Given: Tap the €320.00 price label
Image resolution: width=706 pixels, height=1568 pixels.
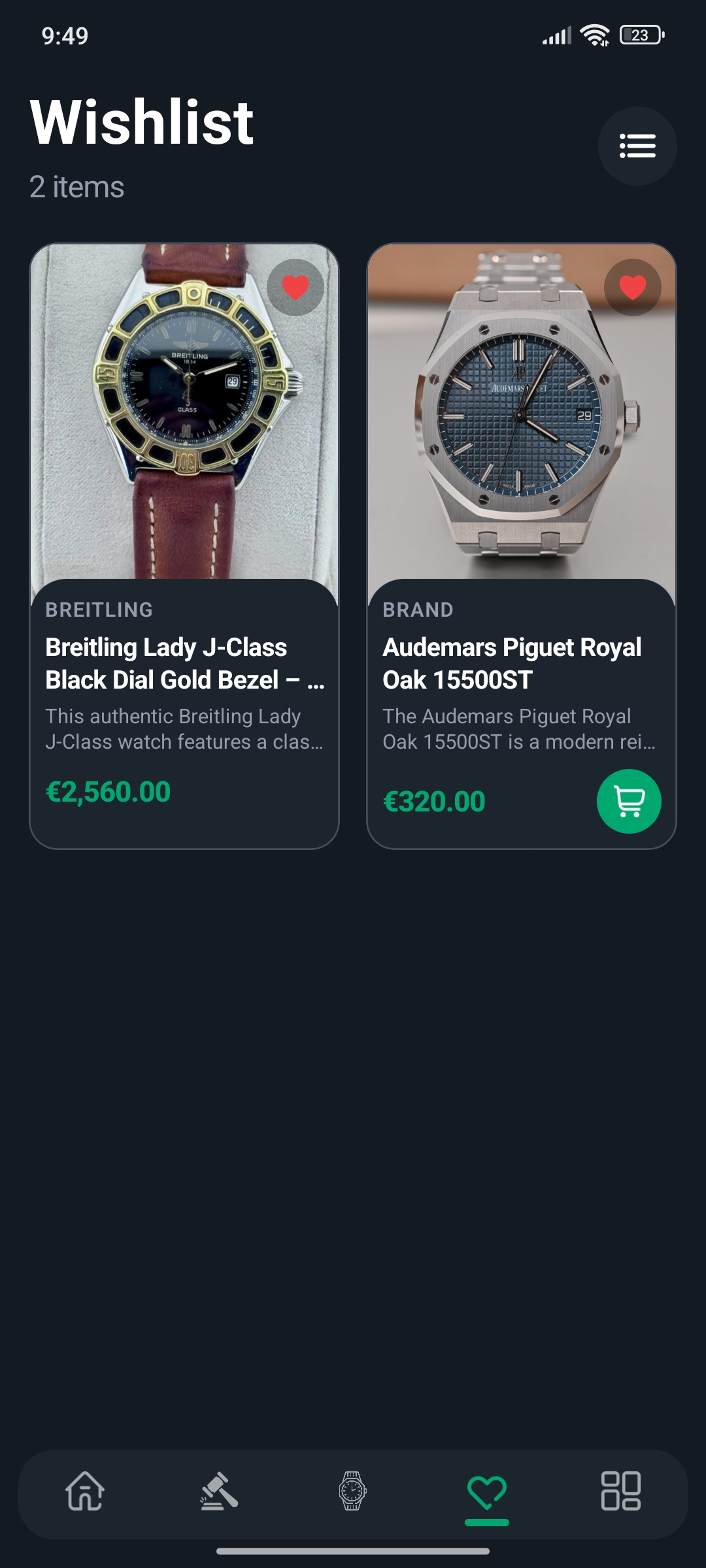Looking at the screenshot, I should pos(434,802).
